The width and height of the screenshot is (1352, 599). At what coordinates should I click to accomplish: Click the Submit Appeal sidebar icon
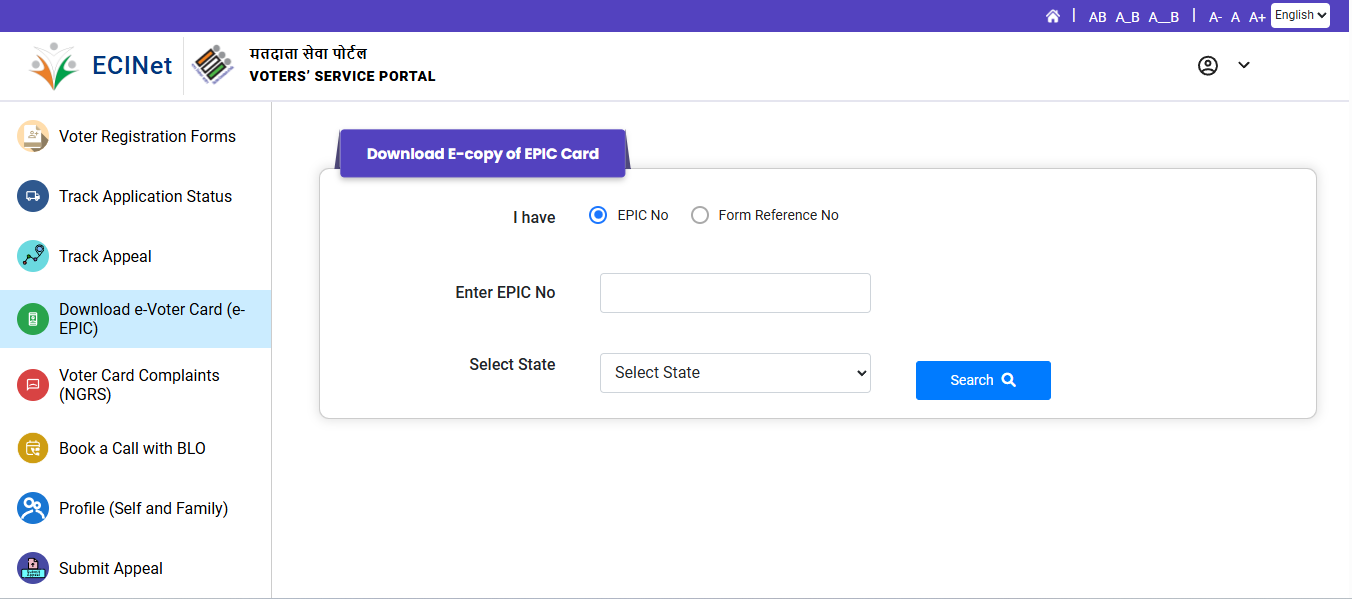31,568
